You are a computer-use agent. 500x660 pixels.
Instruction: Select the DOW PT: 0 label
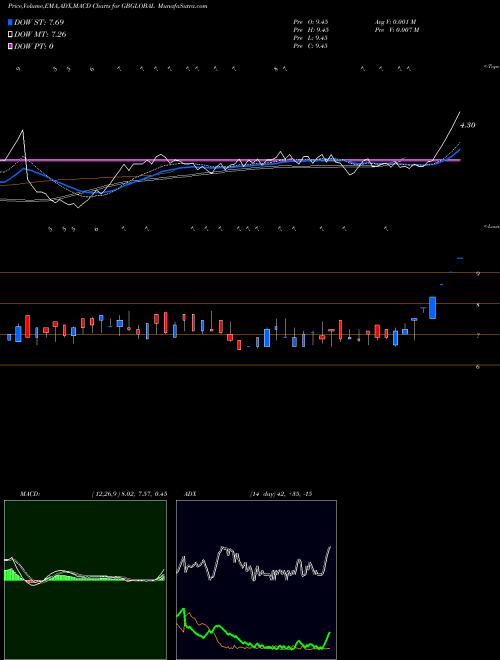[x=34, y=46]
